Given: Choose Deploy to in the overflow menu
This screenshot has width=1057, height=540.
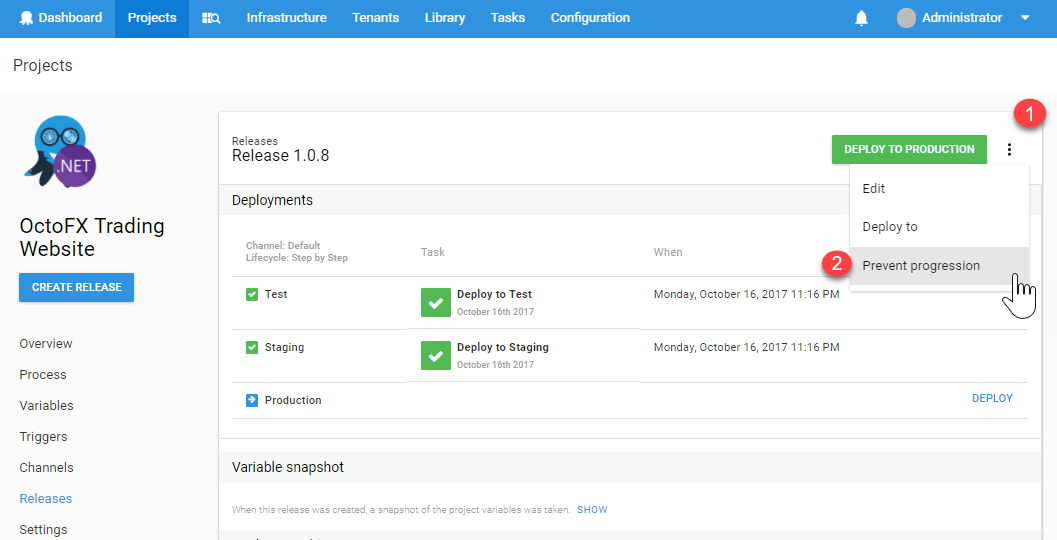Looking at the screenshot, I should [890, 227].
